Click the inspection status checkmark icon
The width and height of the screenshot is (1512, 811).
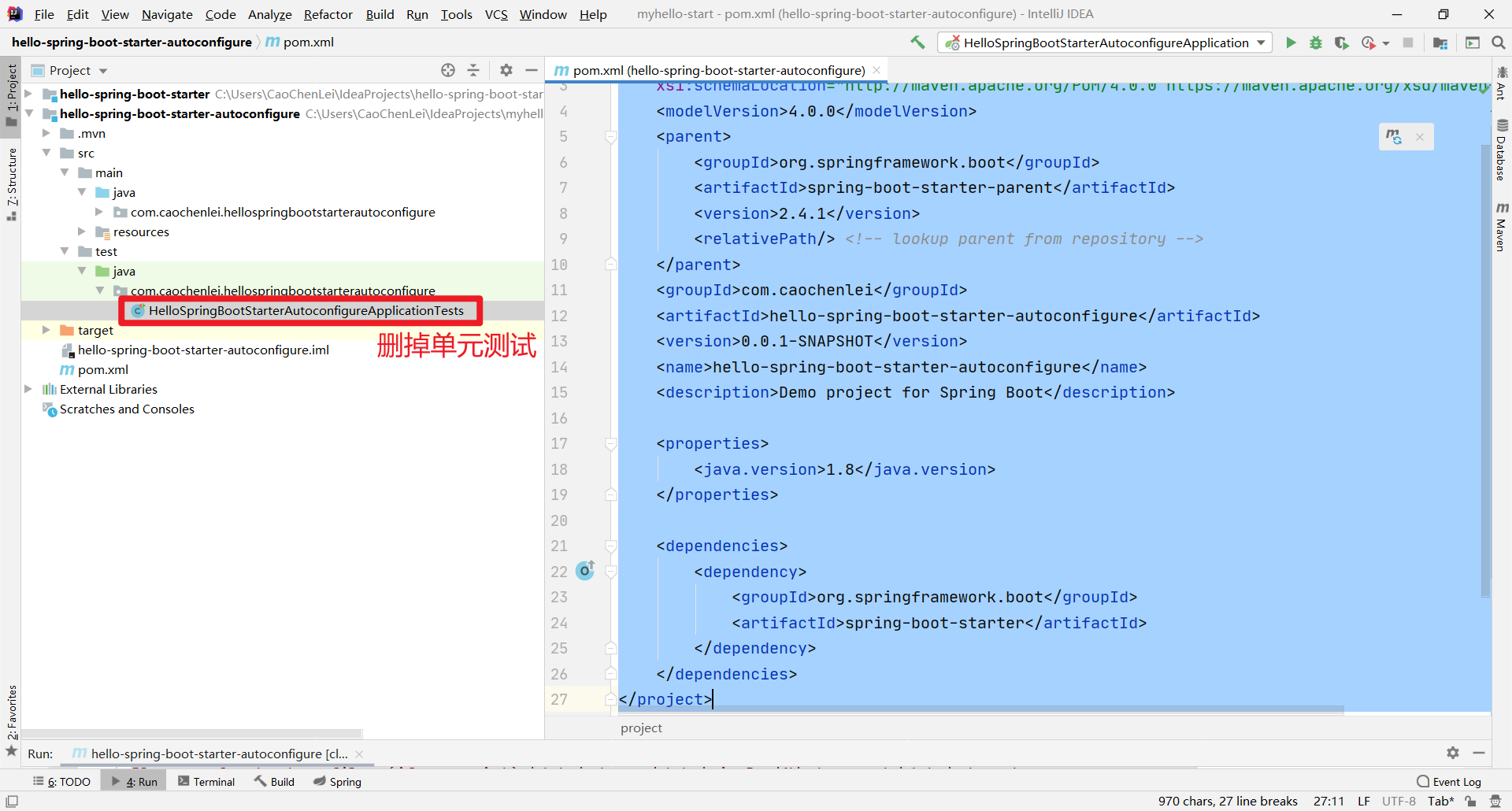[x=1484, y=89]
